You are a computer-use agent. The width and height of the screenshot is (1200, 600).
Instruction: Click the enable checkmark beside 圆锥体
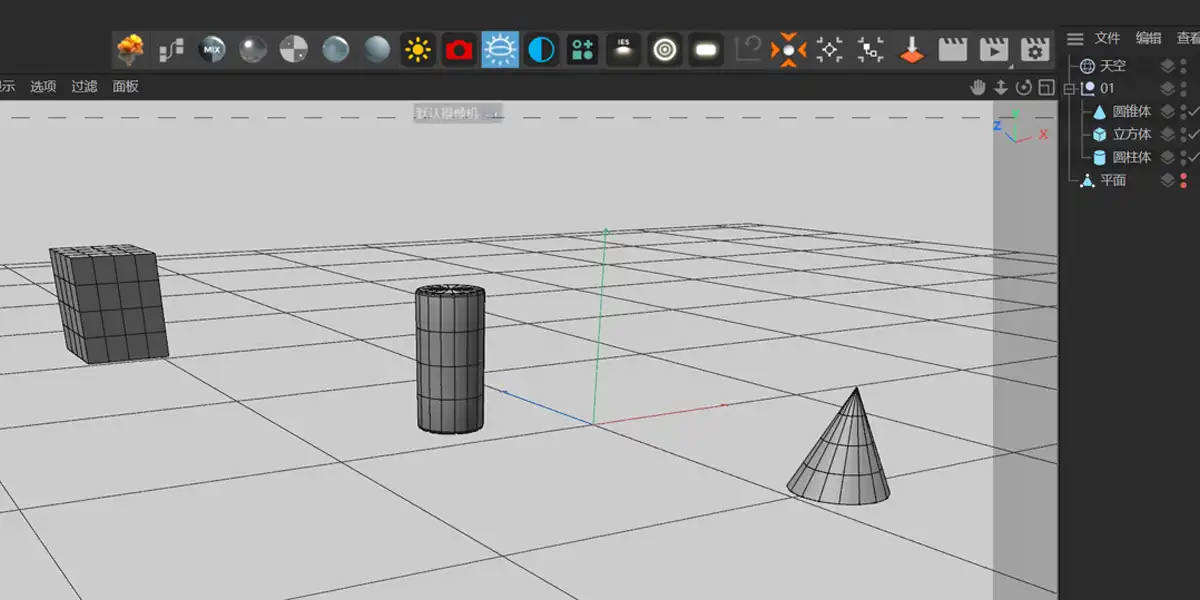[x=1191, y=111]
